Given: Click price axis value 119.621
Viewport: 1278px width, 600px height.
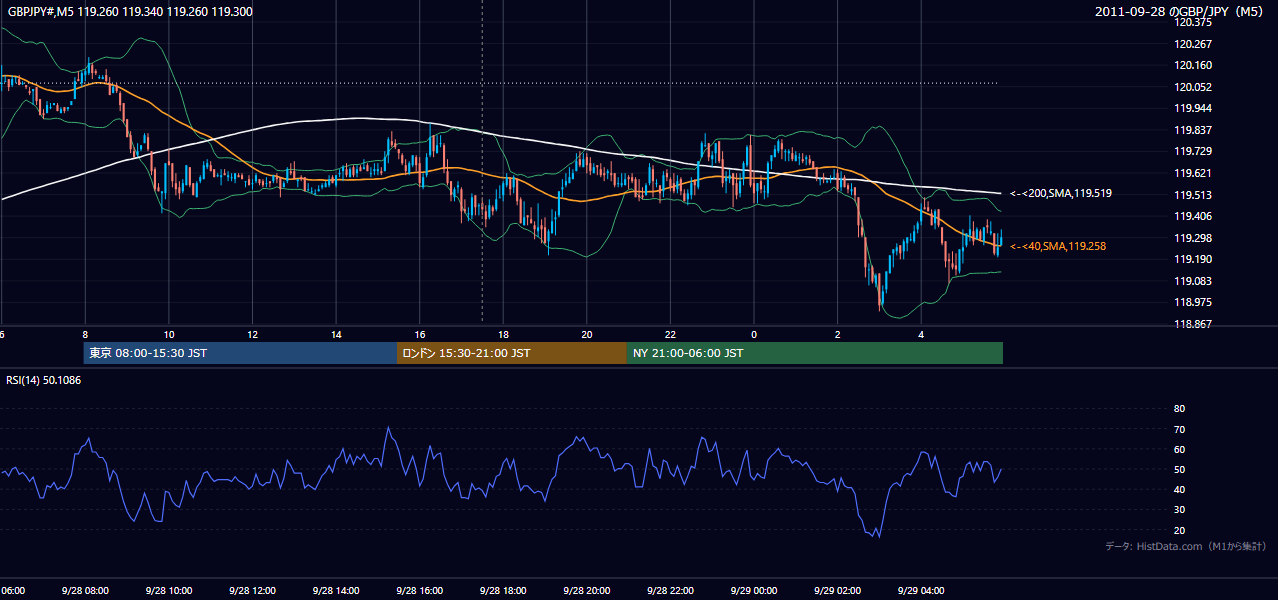Looking at the screenshot, I should click(x=1194, y=173).
